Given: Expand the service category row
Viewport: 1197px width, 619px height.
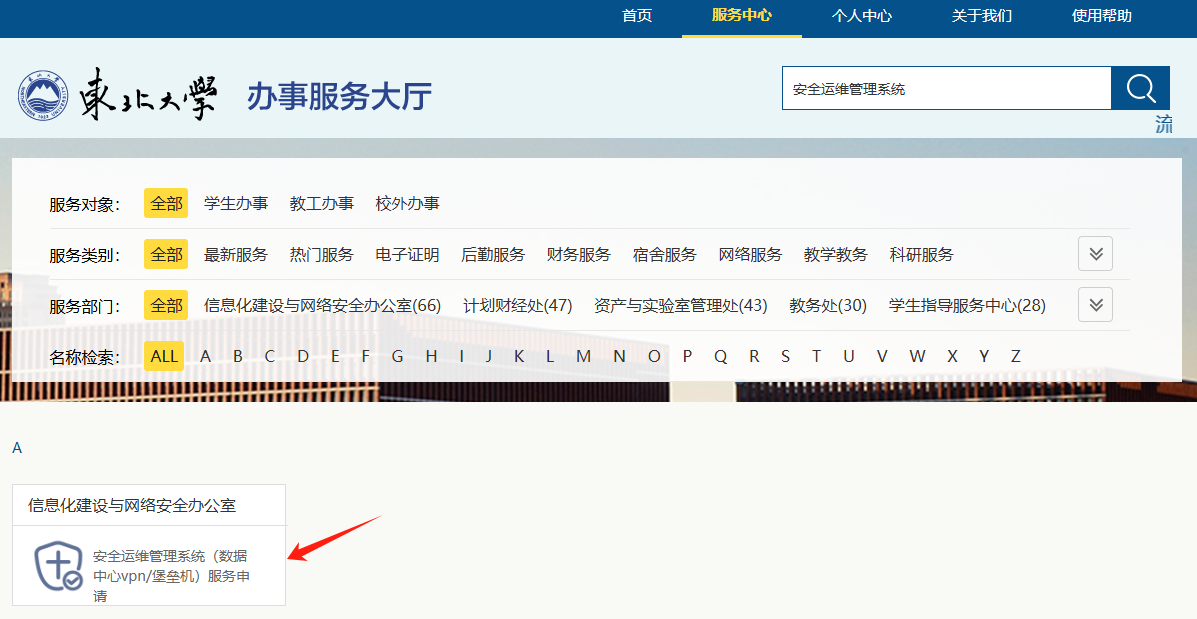Looking at the screenshot, I should coord(1095,254).
